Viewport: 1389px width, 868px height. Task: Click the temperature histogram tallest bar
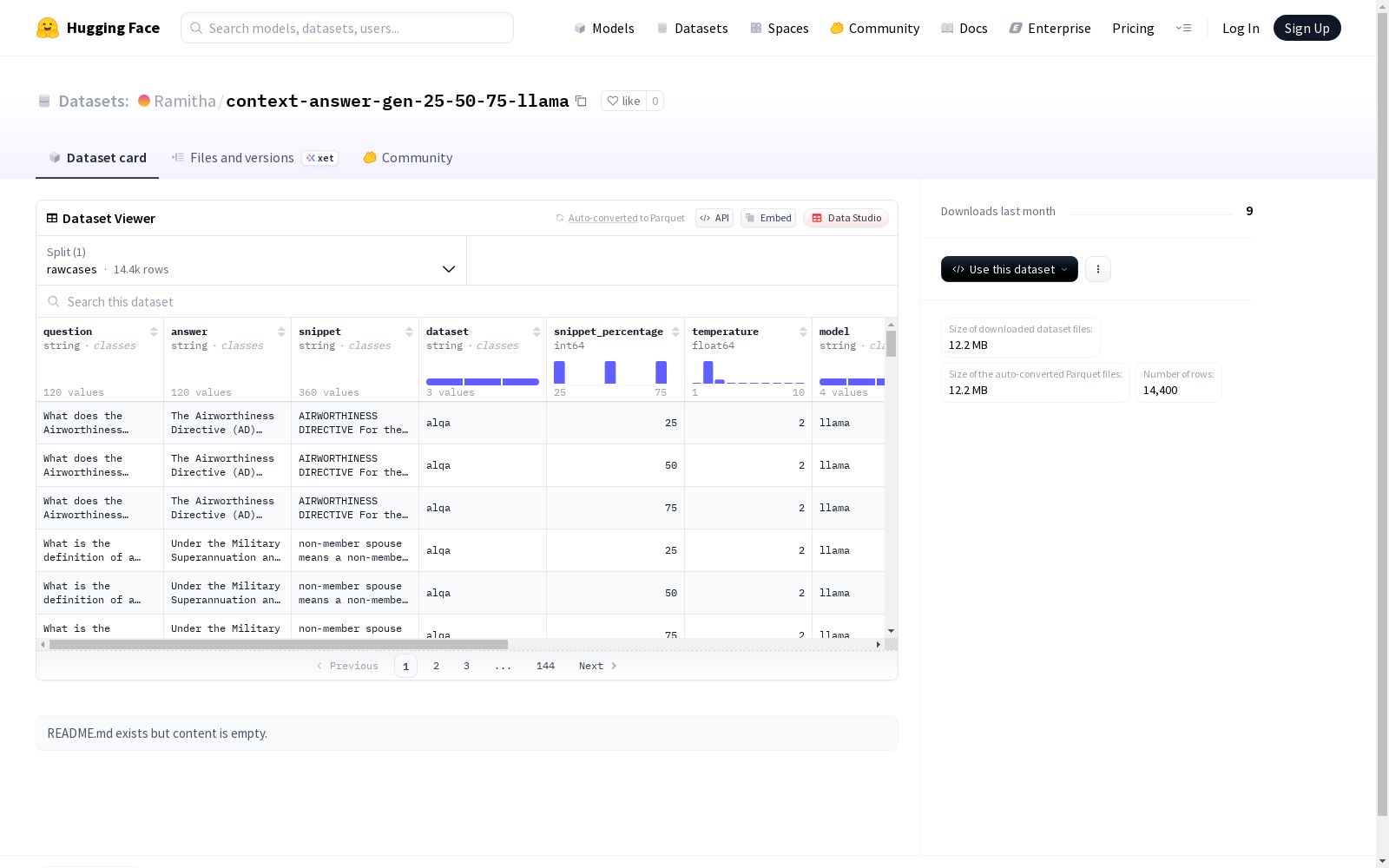708,372
